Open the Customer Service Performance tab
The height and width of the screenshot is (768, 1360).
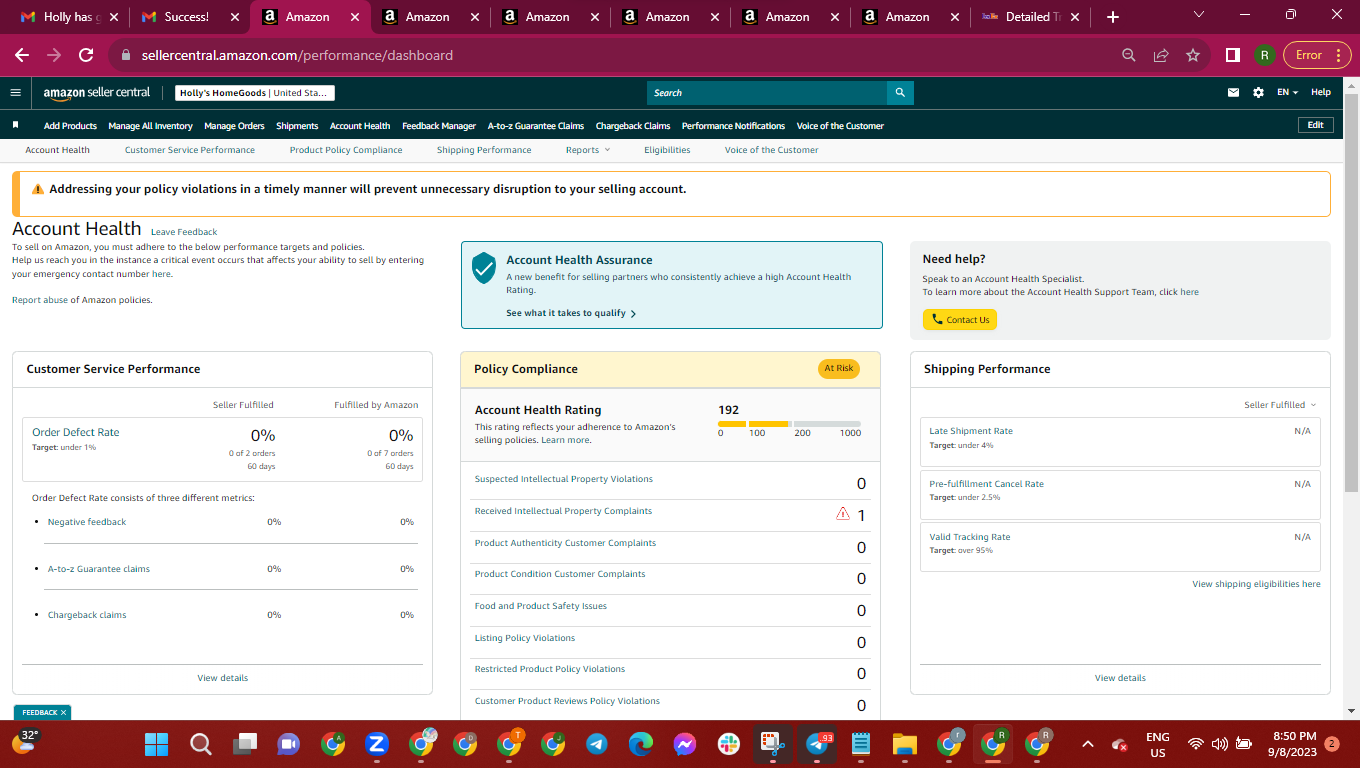[190, 150]
